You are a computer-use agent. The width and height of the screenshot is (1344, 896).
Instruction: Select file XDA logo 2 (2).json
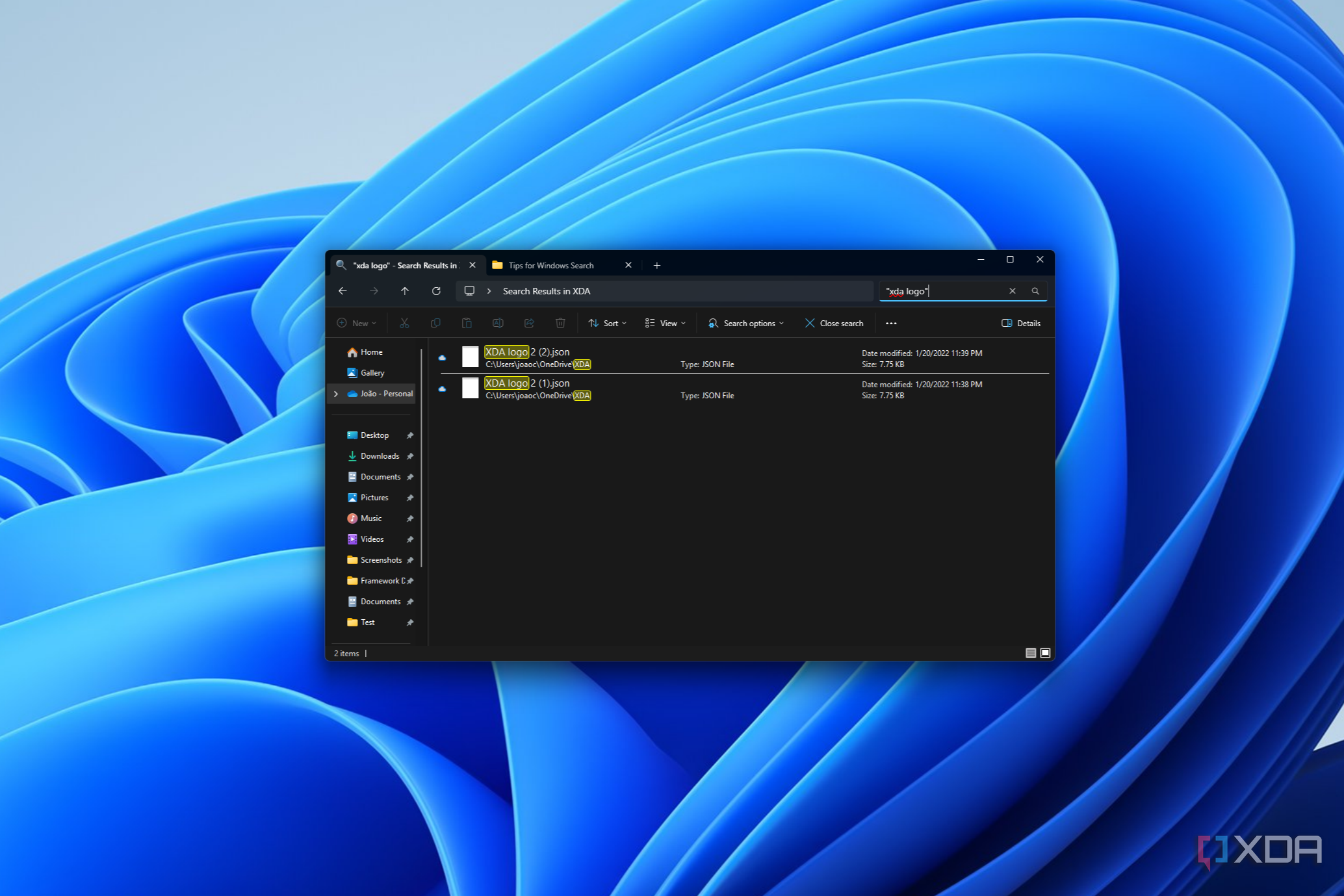[x=744, y=358]
